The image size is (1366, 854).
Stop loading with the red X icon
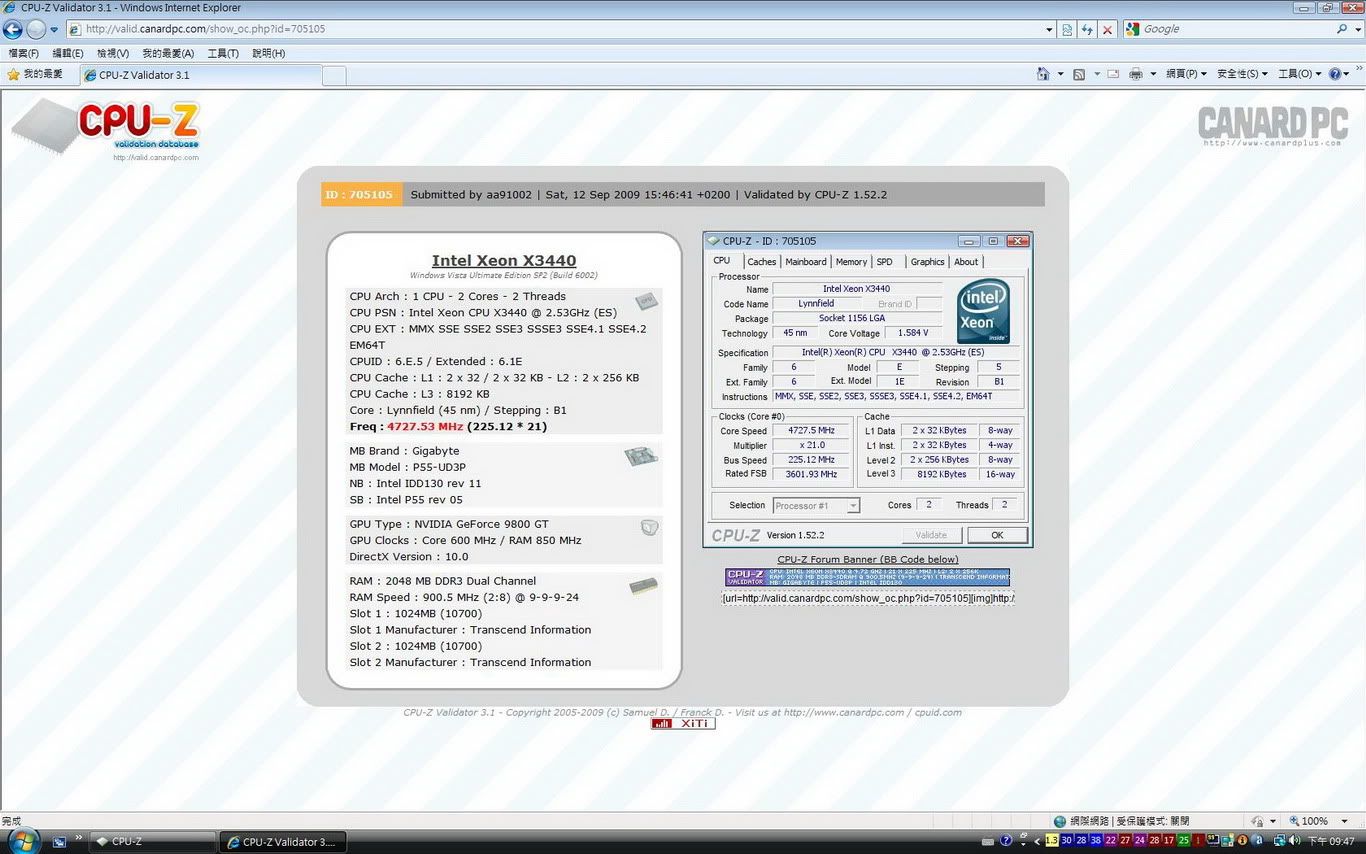point(1107,30)
